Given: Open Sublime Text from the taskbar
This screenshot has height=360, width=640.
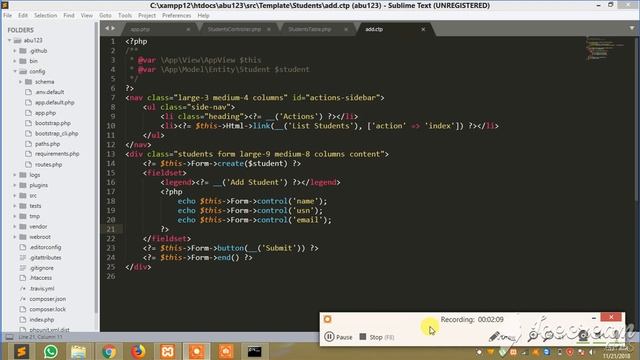Looking at the screenshot, I should click(21, 351).
